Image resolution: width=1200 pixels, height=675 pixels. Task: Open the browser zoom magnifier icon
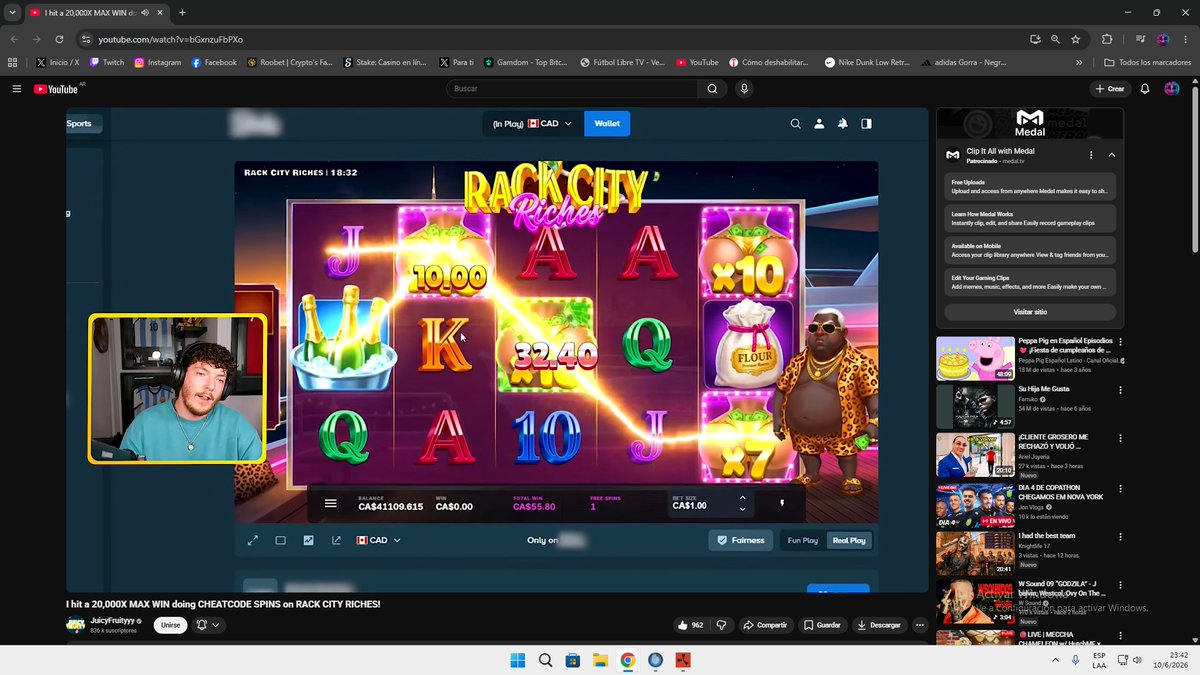(1056, 39)
